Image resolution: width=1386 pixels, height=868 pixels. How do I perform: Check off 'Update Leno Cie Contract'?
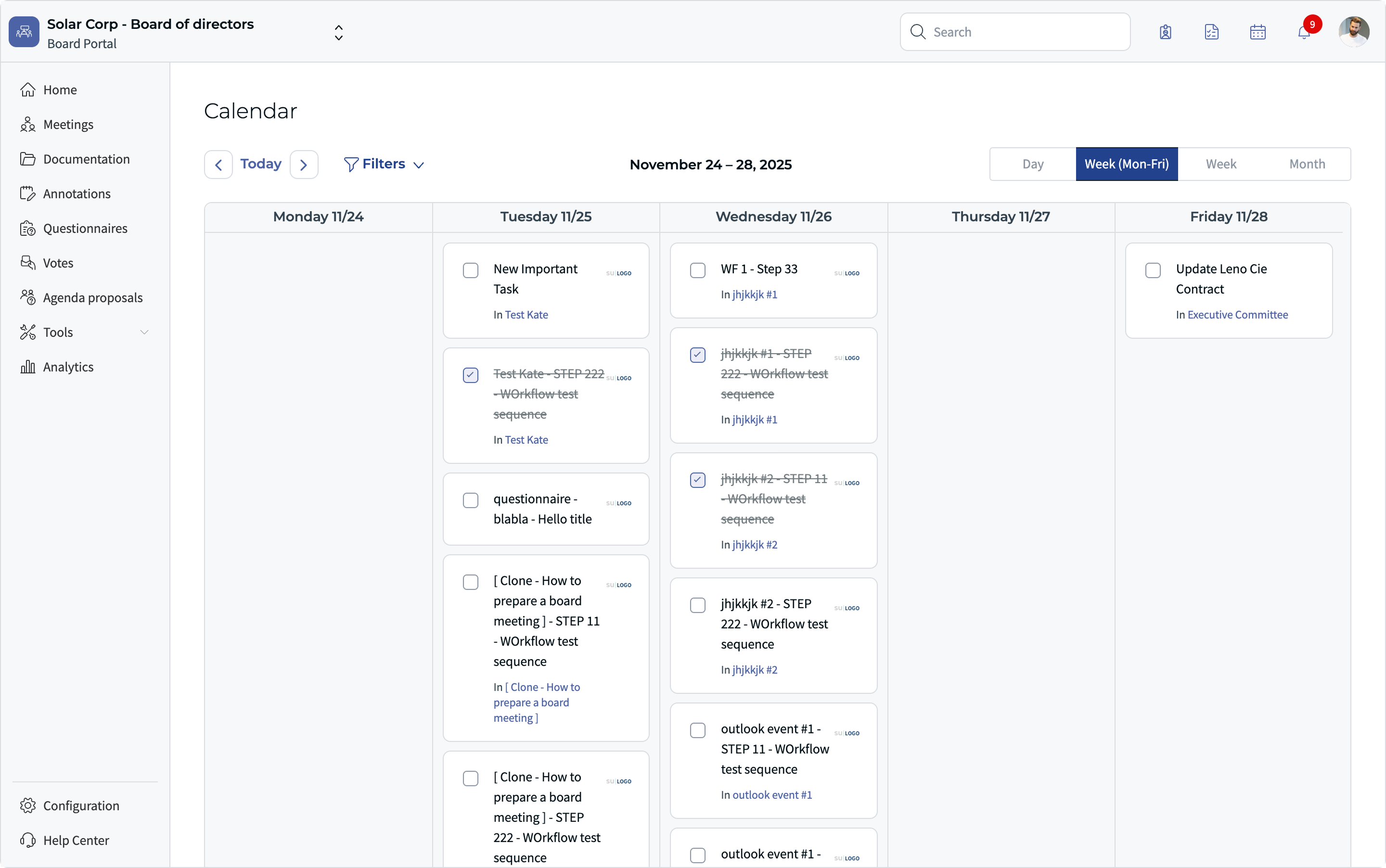[1152, 270]
